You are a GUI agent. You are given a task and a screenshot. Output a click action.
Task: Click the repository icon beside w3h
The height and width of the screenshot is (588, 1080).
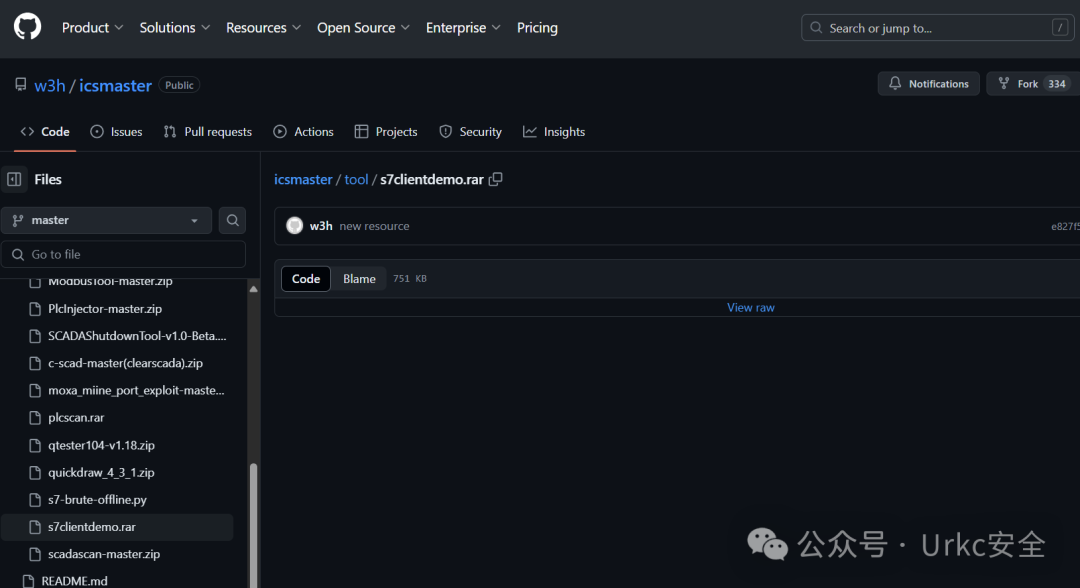coord(21,85)
